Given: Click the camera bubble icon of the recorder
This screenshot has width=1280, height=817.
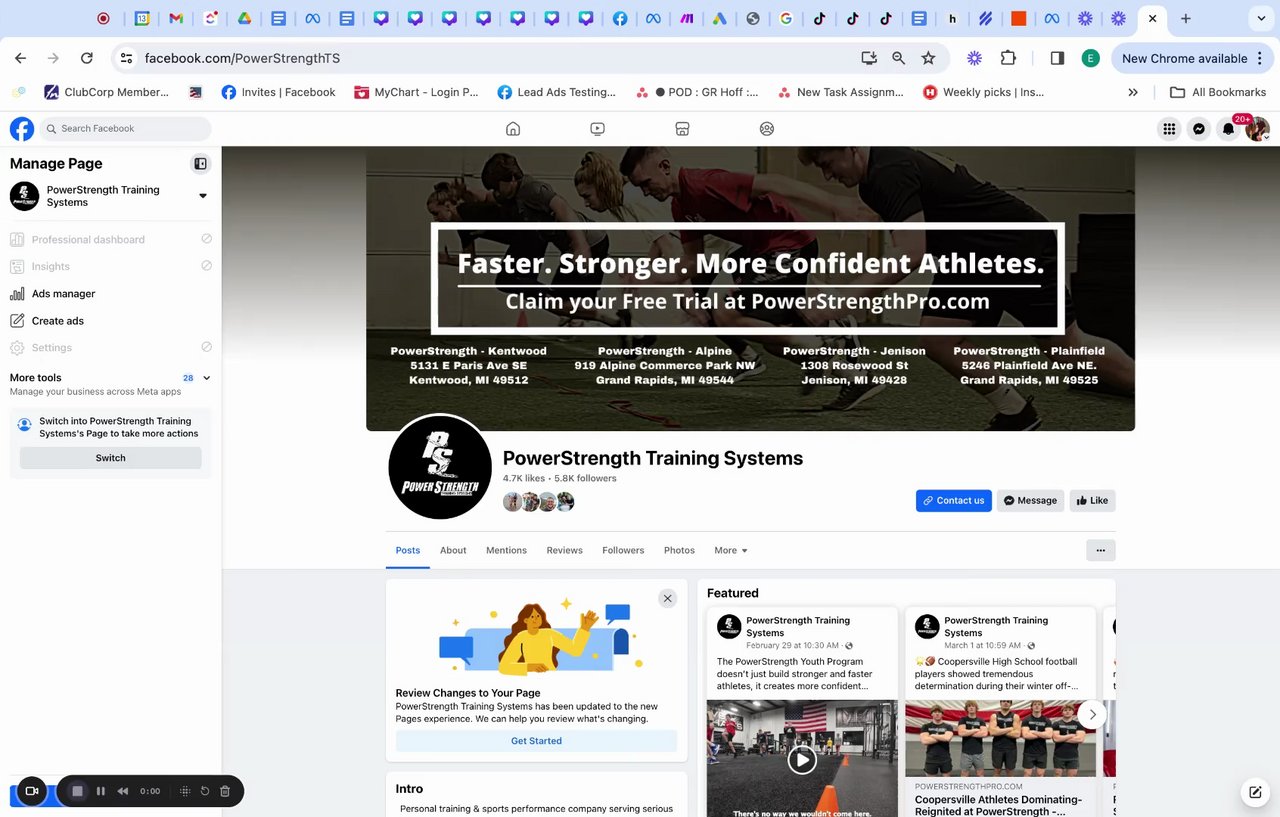Looking at the screenshot, I should click(32, 791).
